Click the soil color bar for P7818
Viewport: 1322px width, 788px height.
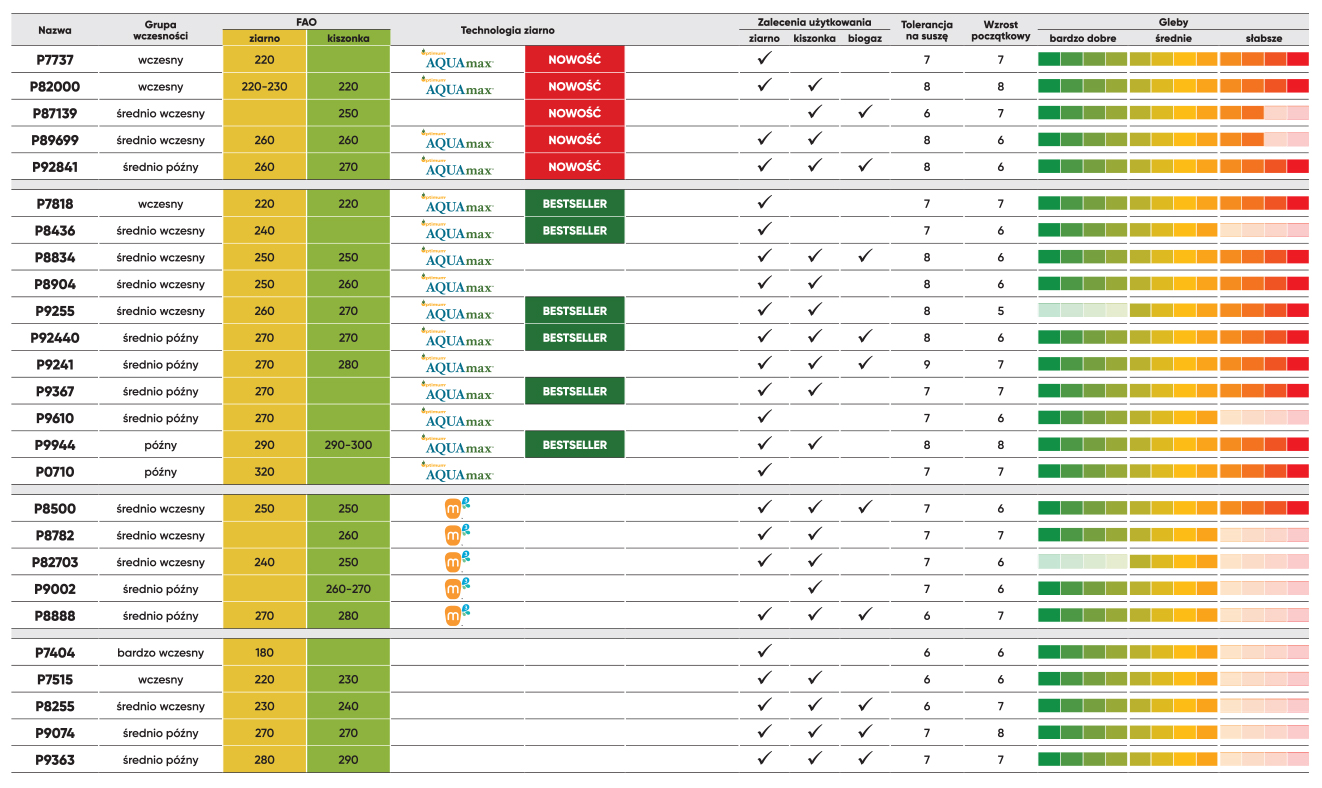[x=1173, y=204]
